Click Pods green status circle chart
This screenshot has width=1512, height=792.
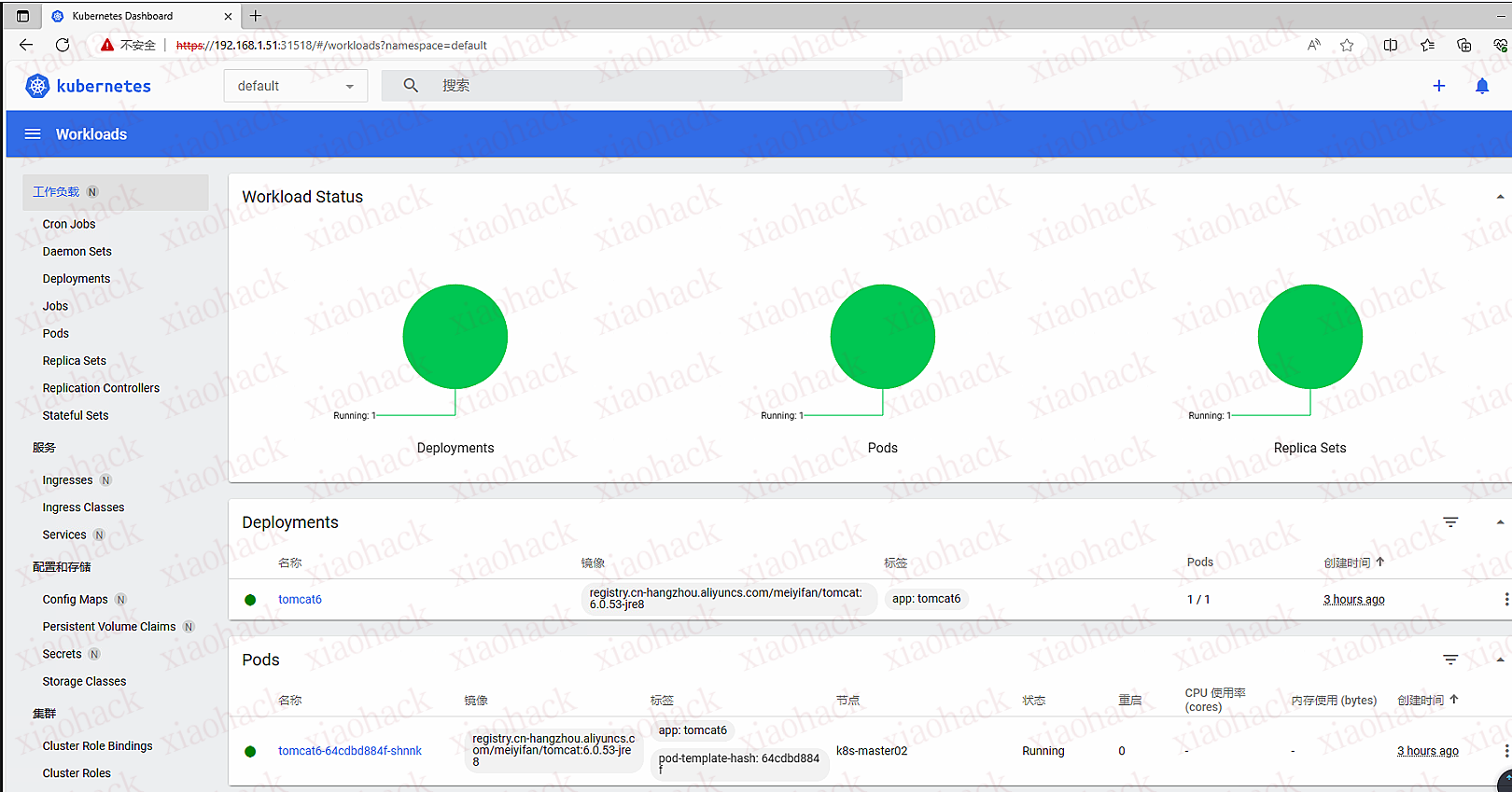883,337
